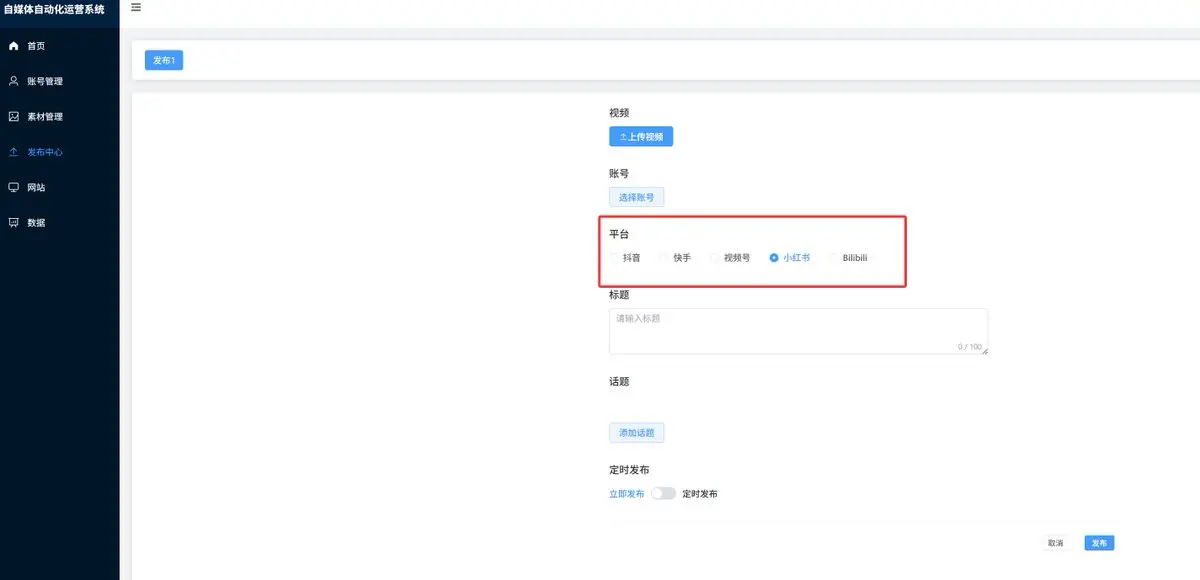Toggle the 定时发布 schedule switch
This screenshot has height=580, width=1200.
click(x=663, y=494)
